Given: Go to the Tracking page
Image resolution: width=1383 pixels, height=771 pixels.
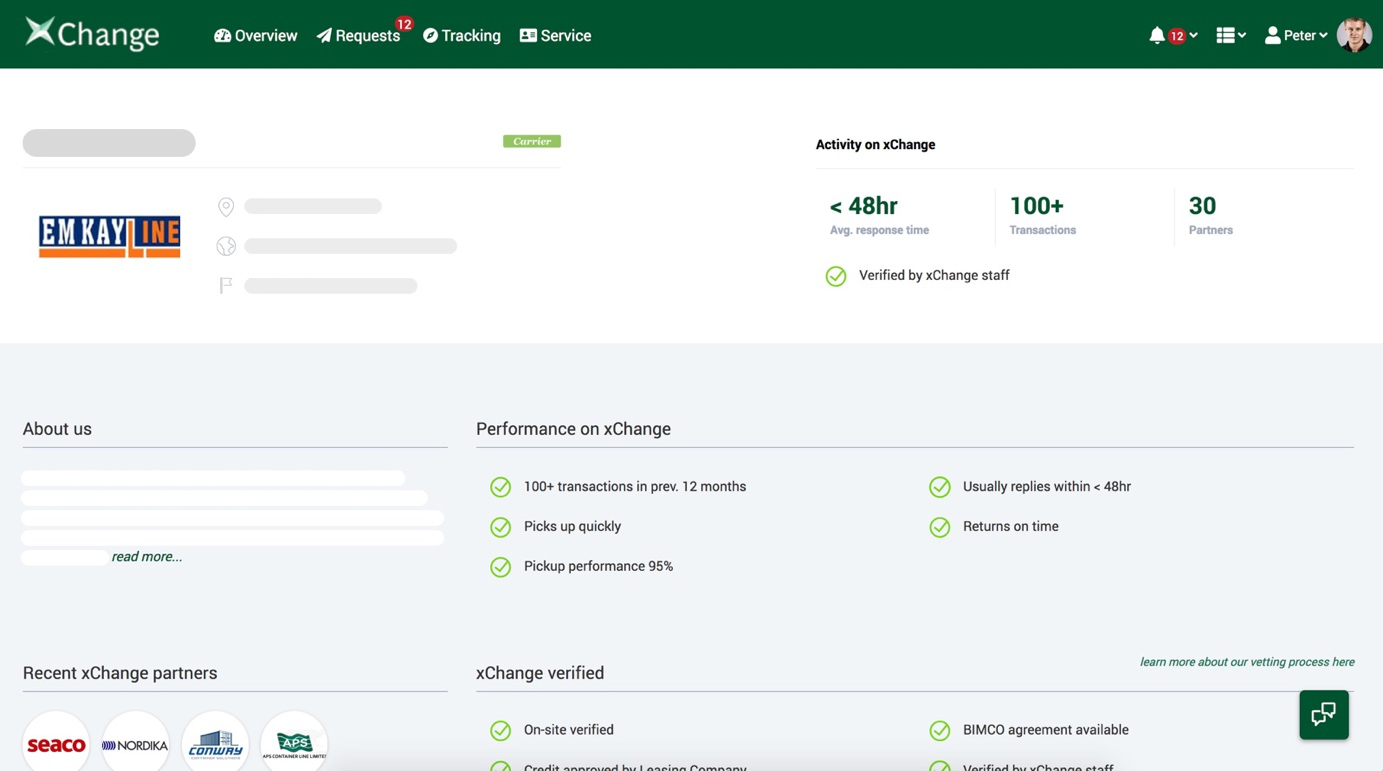Looking at the screenshot, I should tap(461, 35).
